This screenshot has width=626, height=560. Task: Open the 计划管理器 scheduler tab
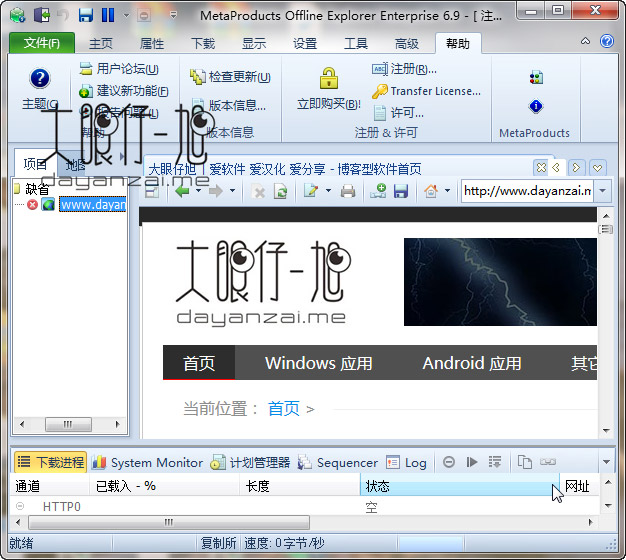click(251, 463)
